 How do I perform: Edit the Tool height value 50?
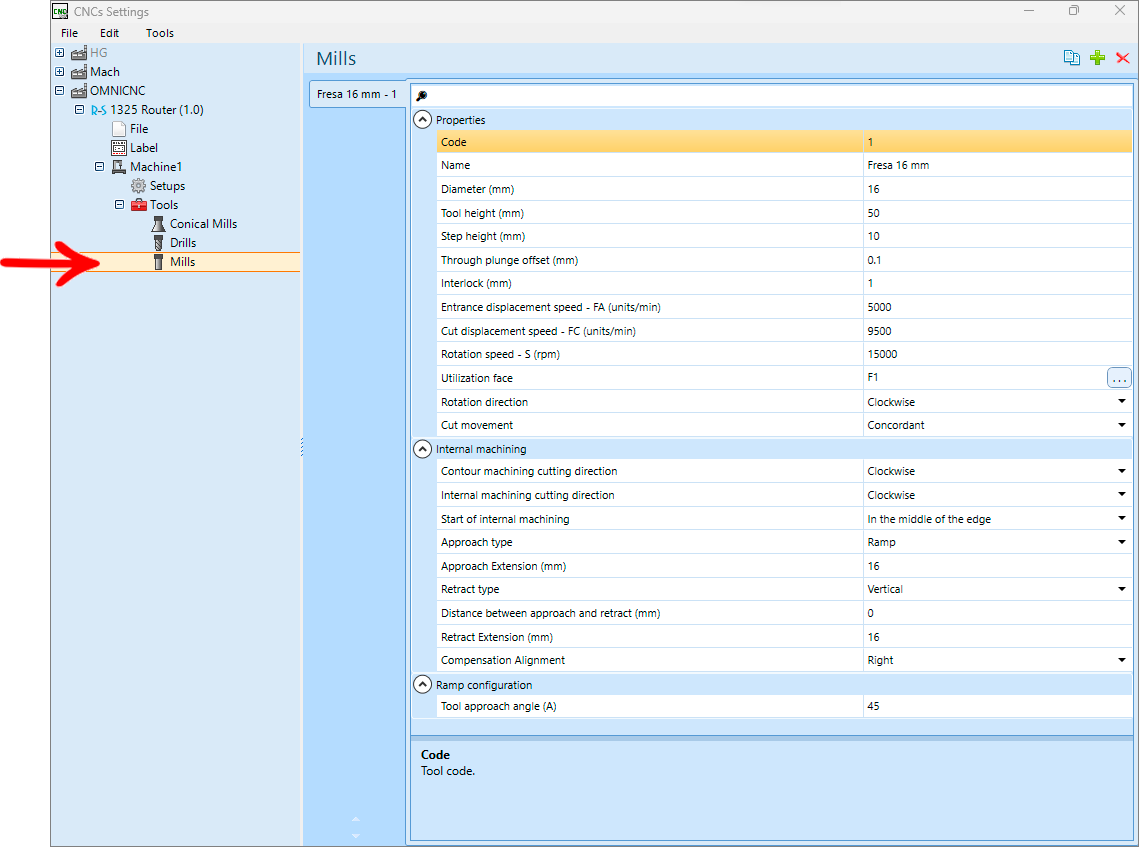pyautogui.click(x=997, y=213)
